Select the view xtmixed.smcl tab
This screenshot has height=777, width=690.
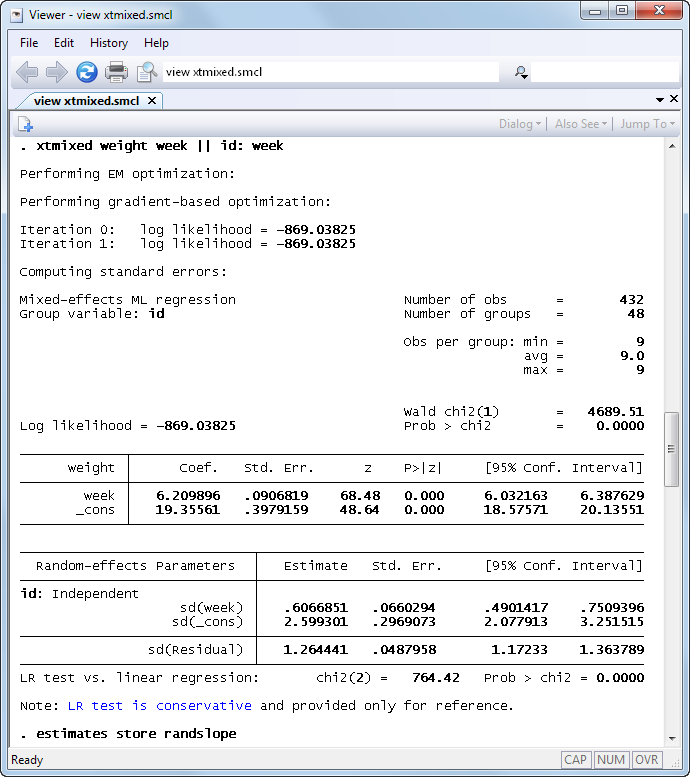pyautogui.click(x=86, y=100)
